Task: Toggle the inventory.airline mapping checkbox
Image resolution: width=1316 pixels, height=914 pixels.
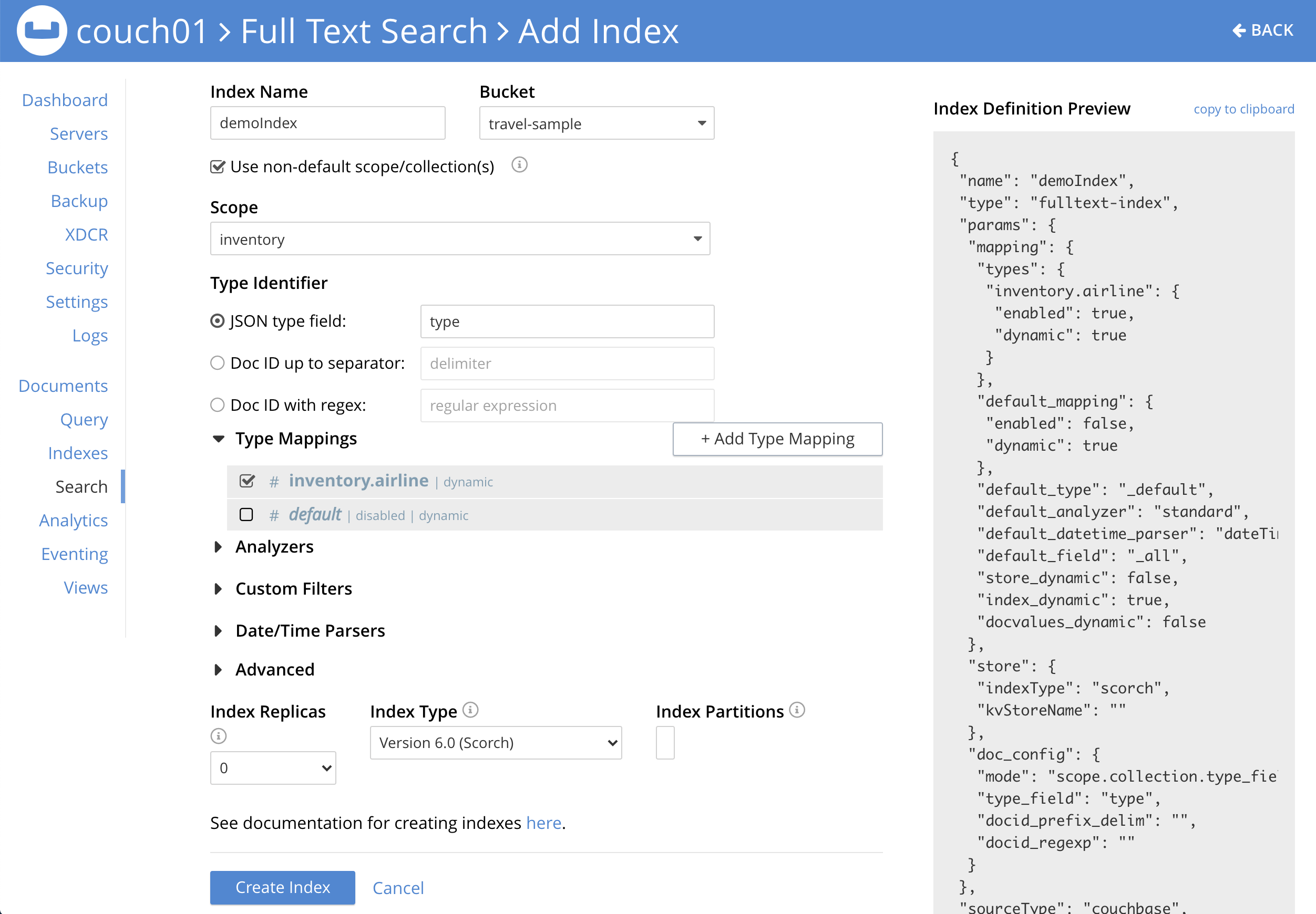Action: tap(247, 481)
